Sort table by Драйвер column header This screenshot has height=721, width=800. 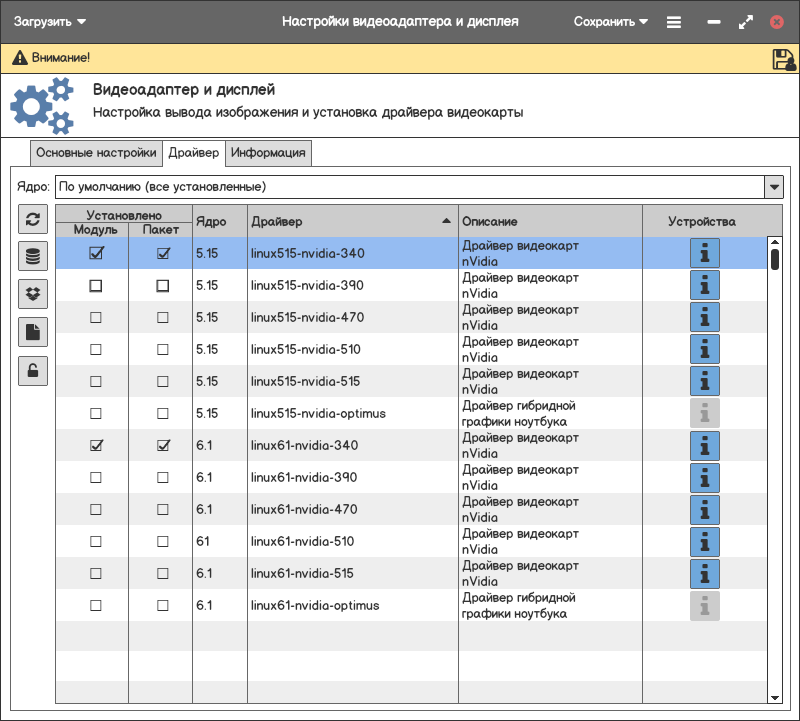pos(350,221)
